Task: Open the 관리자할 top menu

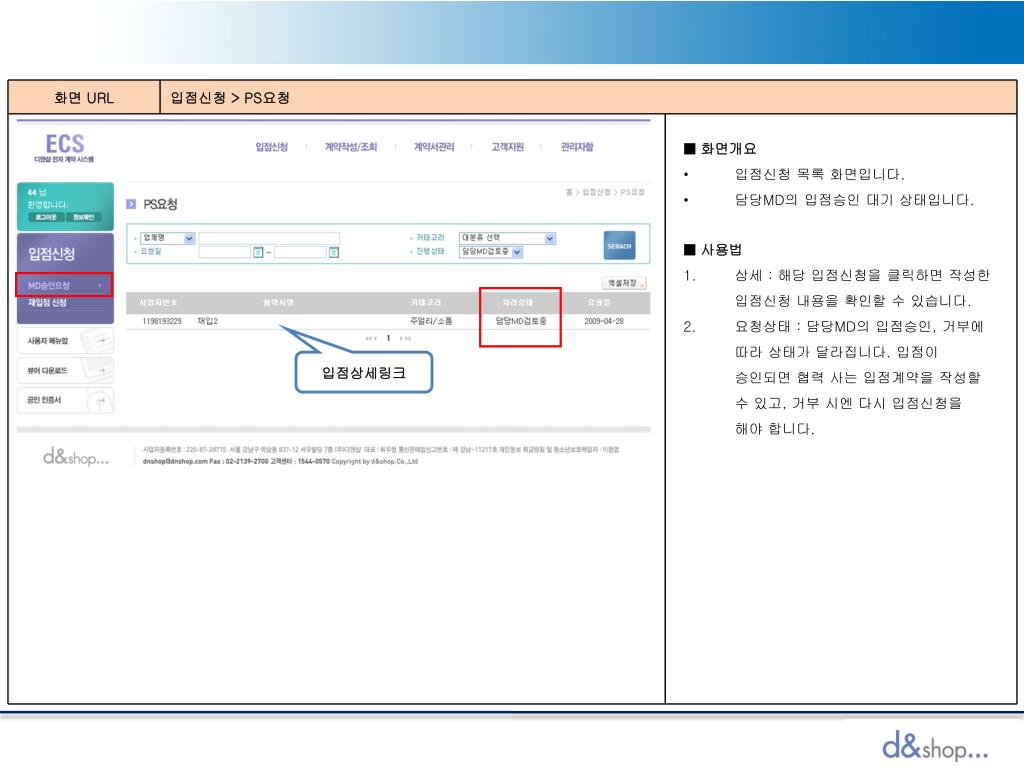Action: pyautogui.click(x=577, y=147)
